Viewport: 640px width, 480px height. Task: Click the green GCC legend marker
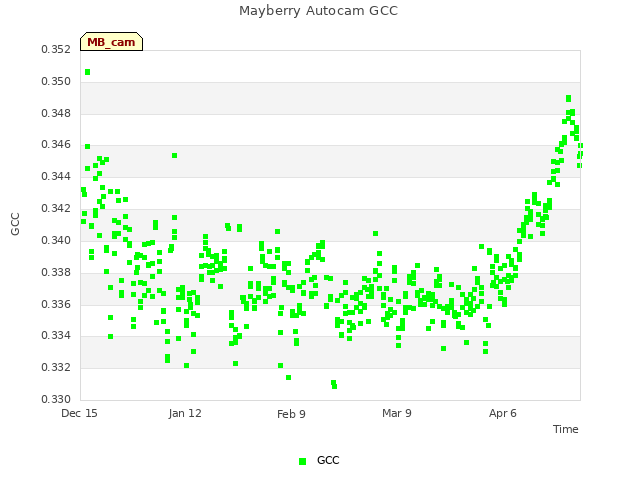(x=302, y=461)
